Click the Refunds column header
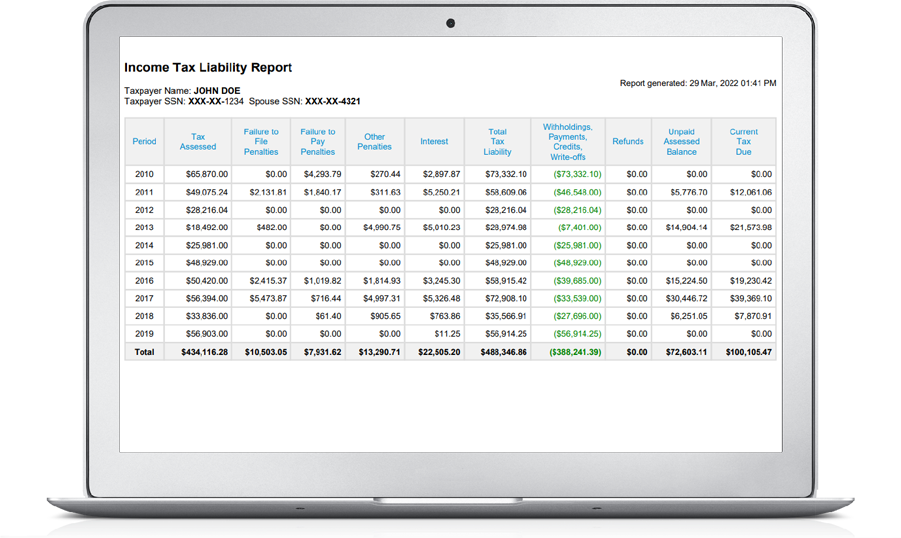The height and width of the screenshot is (538, 901). point(628,141)
